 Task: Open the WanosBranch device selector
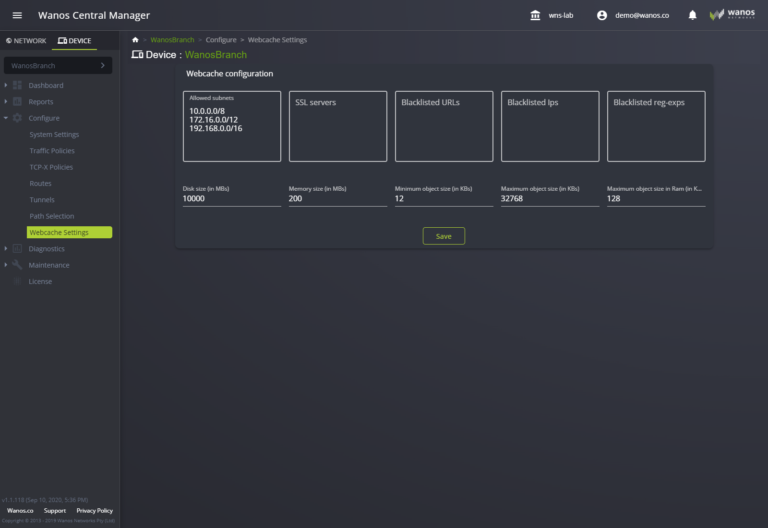pos(57,65)
